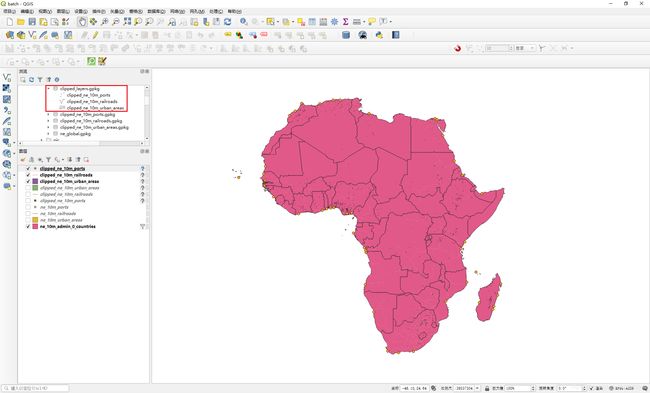Collapse the clipped_layers.gpkg browser node

pos(49,89)
